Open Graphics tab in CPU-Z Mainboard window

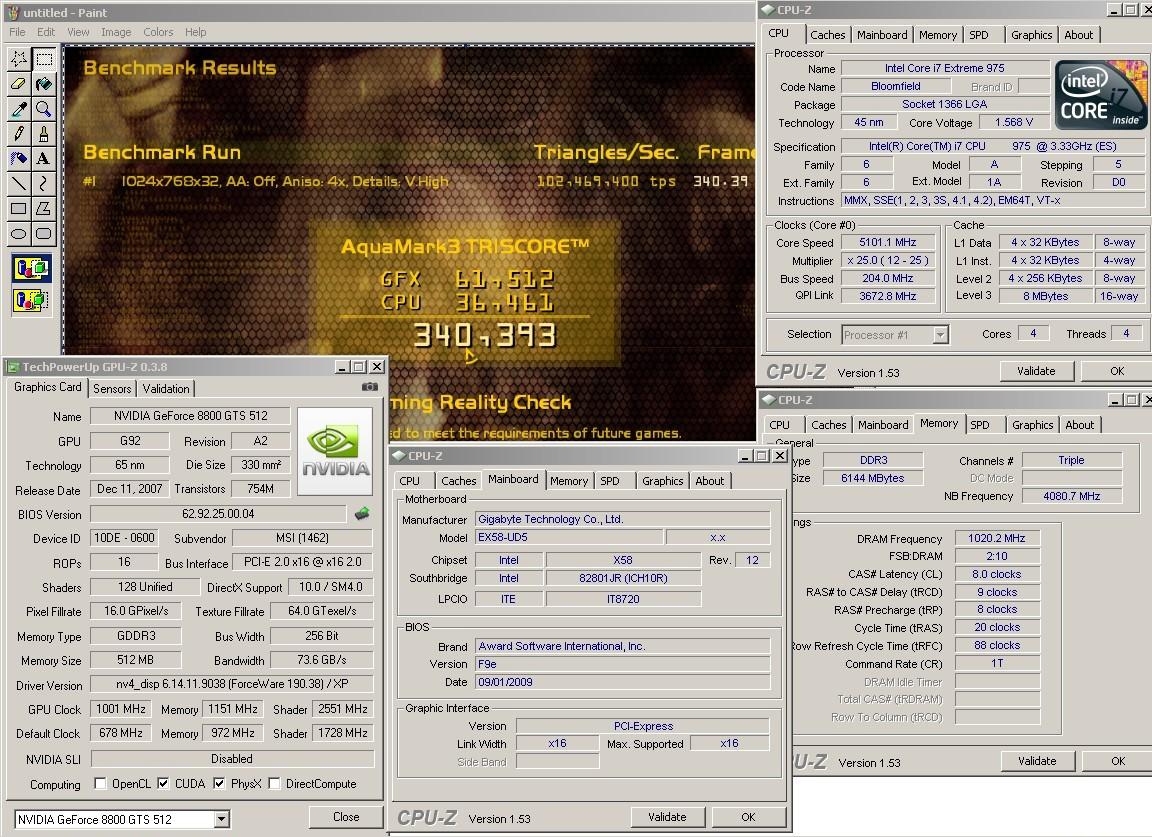662,481
